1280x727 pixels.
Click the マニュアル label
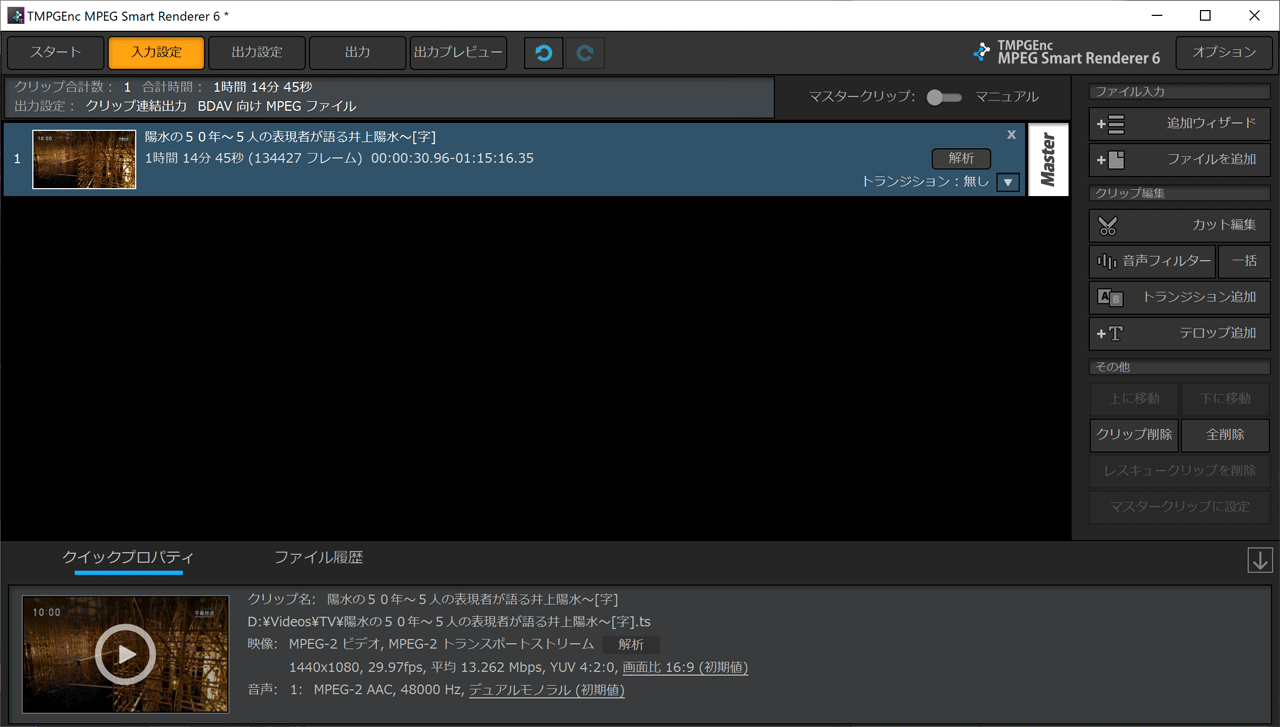[1007, 97]
